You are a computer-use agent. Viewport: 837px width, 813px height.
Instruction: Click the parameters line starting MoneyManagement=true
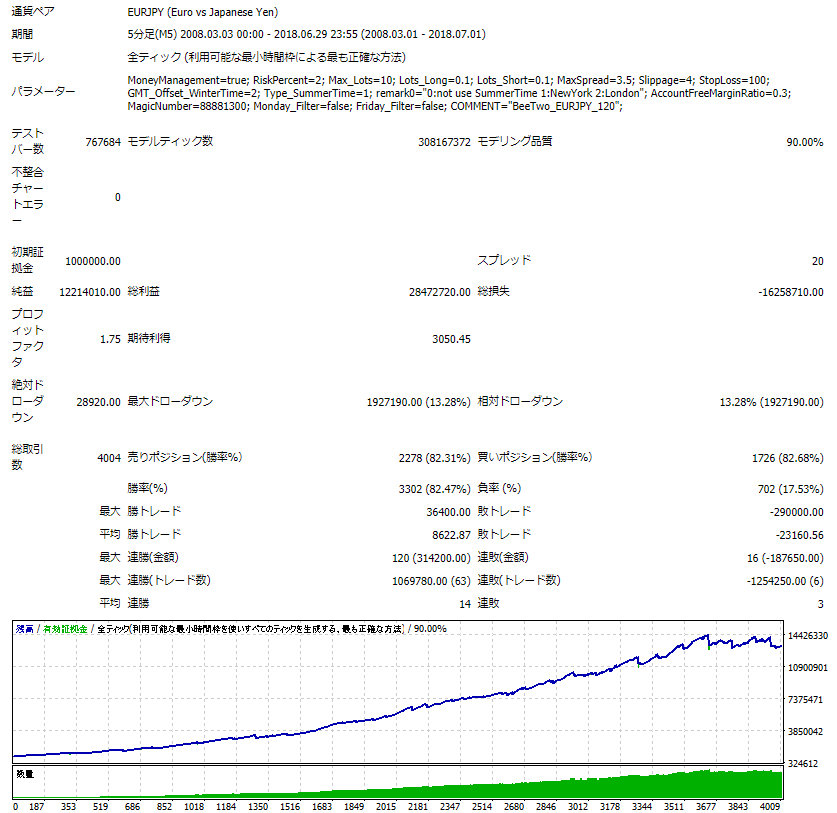tap(448, 81)
